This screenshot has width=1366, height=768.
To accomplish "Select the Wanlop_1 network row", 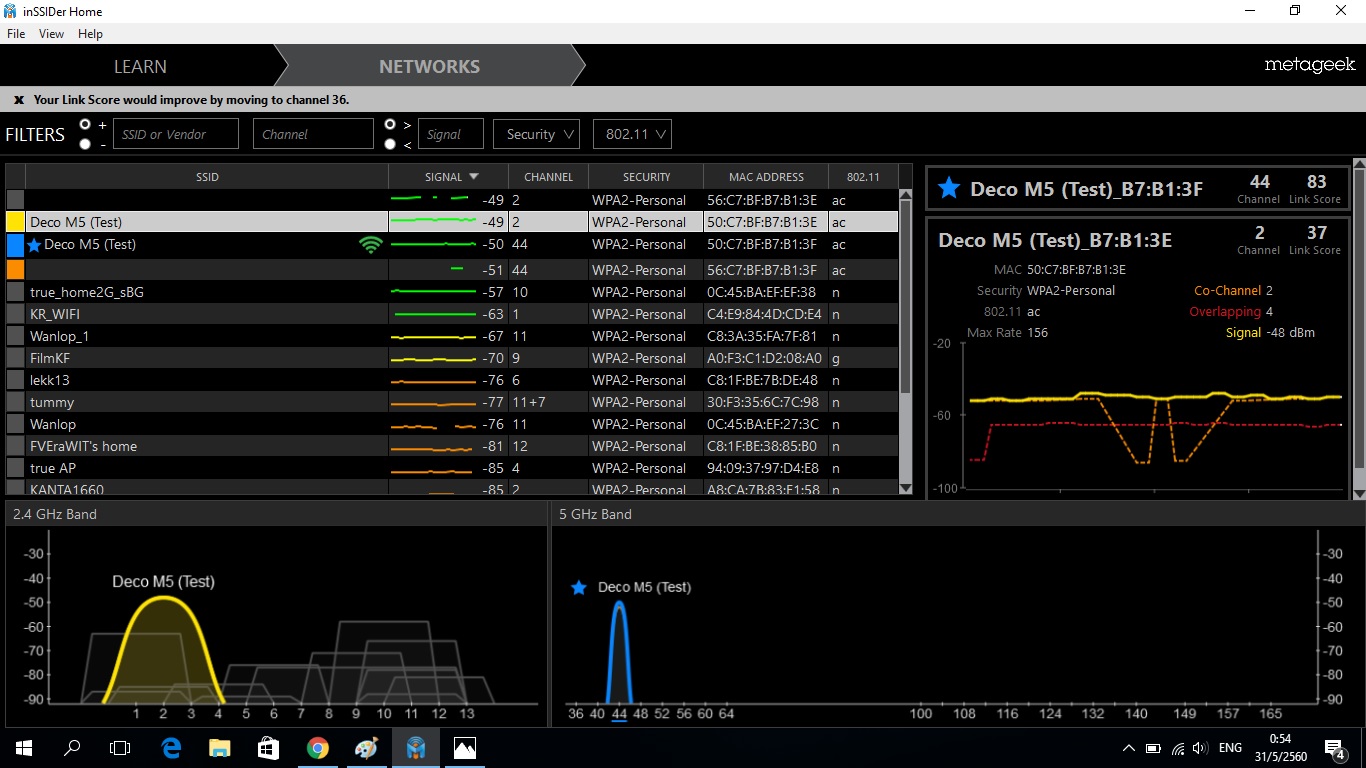I will tap(452, 336).
